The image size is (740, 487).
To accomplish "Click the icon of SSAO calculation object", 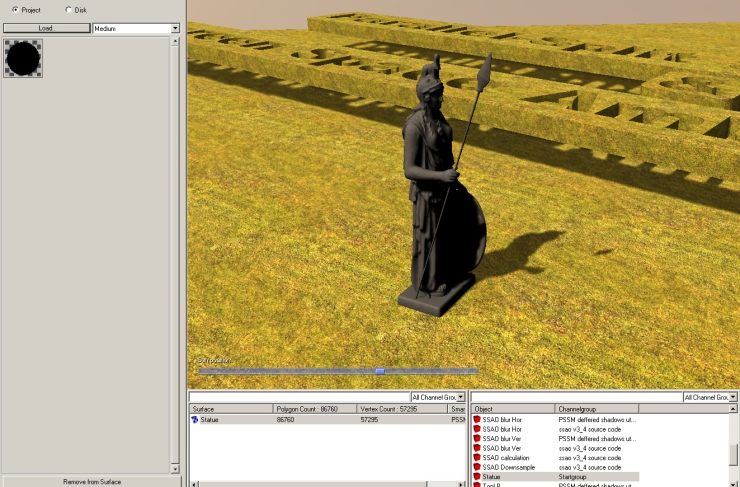I will [477, 458].
